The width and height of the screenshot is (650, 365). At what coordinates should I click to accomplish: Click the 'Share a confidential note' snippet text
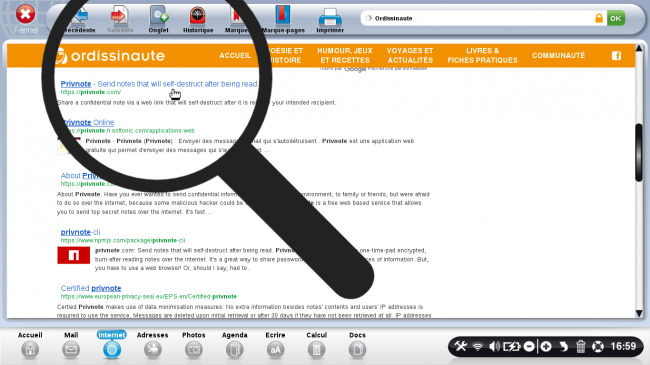[x=196, y=102]
